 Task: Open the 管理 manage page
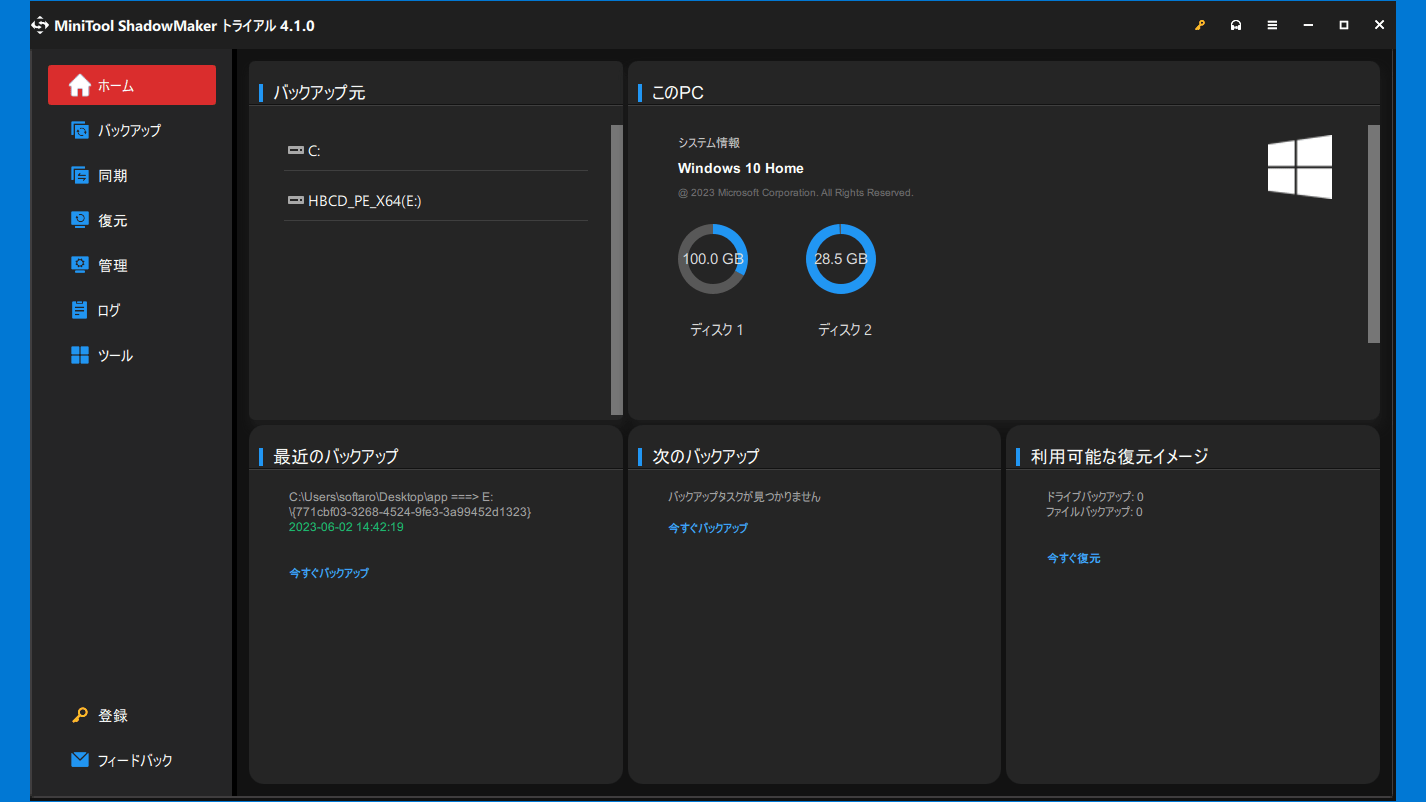click(x=132, y=265)
